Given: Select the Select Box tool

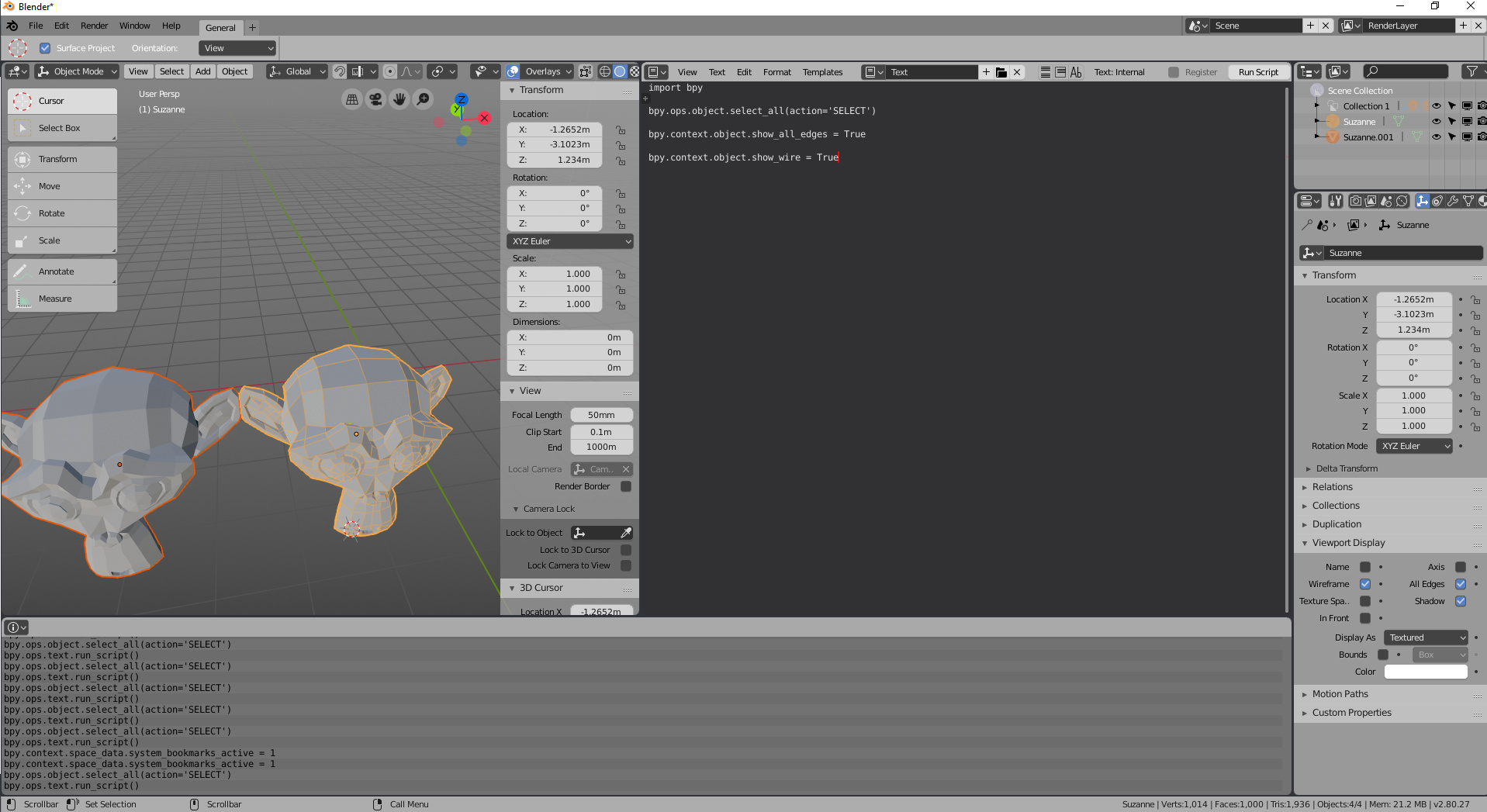Looking at the screenshot, I should click(x=62, y=128).
